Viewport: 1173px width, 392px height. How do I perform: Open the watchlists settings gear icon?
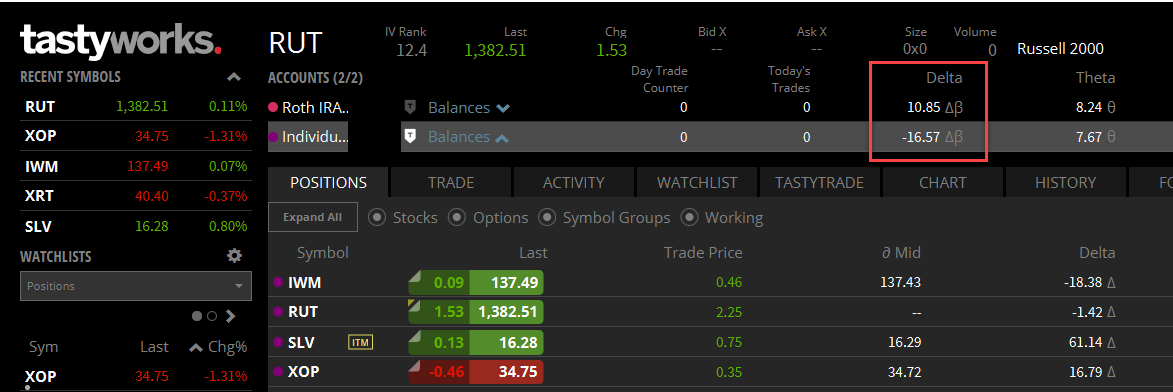(x=235, y=256)
